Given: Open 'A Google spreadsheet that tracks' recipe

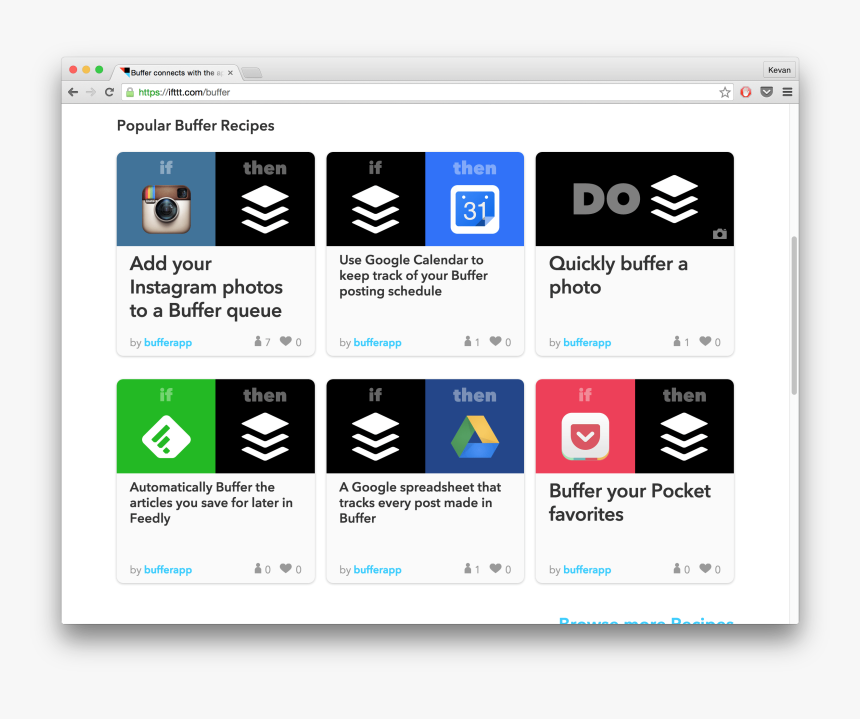Looking at the screenshot, I should pyautogui.click(x=420, y=502).
